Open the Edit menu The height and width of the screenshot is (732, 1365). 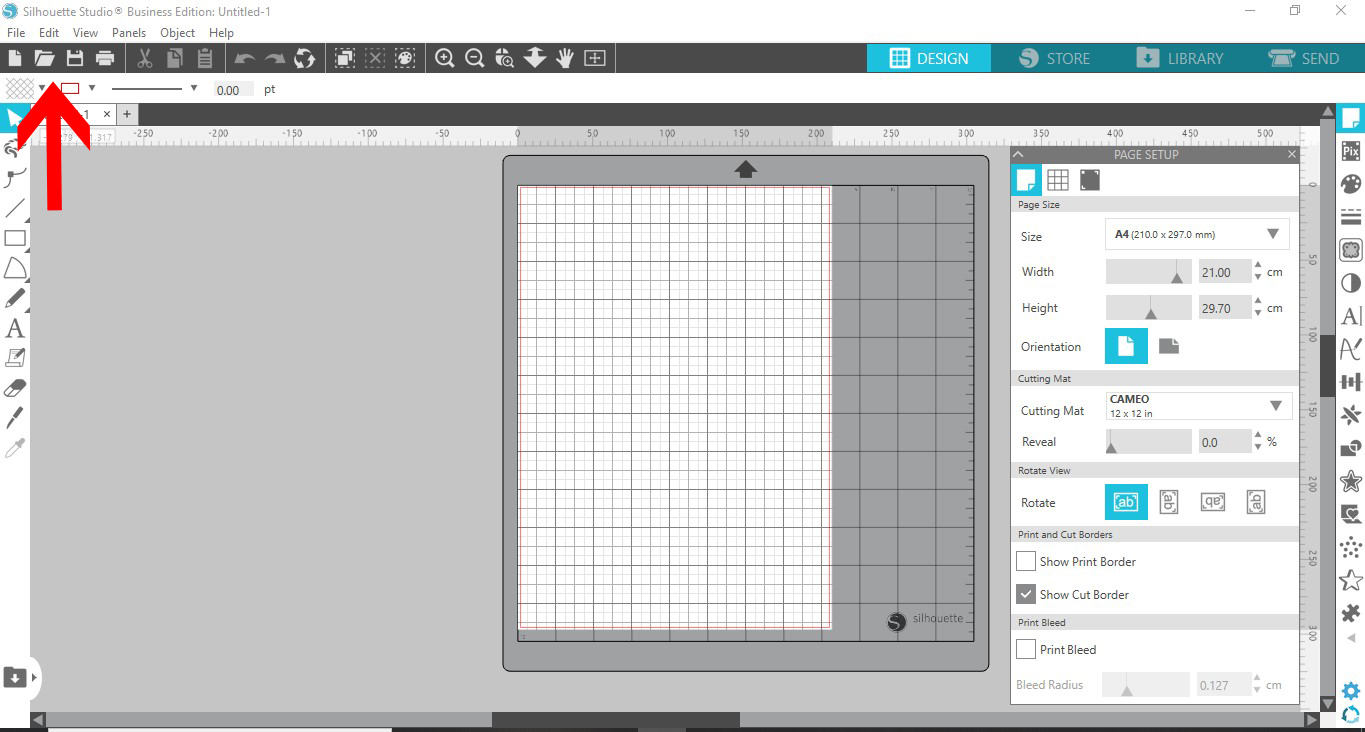(x=49, y=33)
